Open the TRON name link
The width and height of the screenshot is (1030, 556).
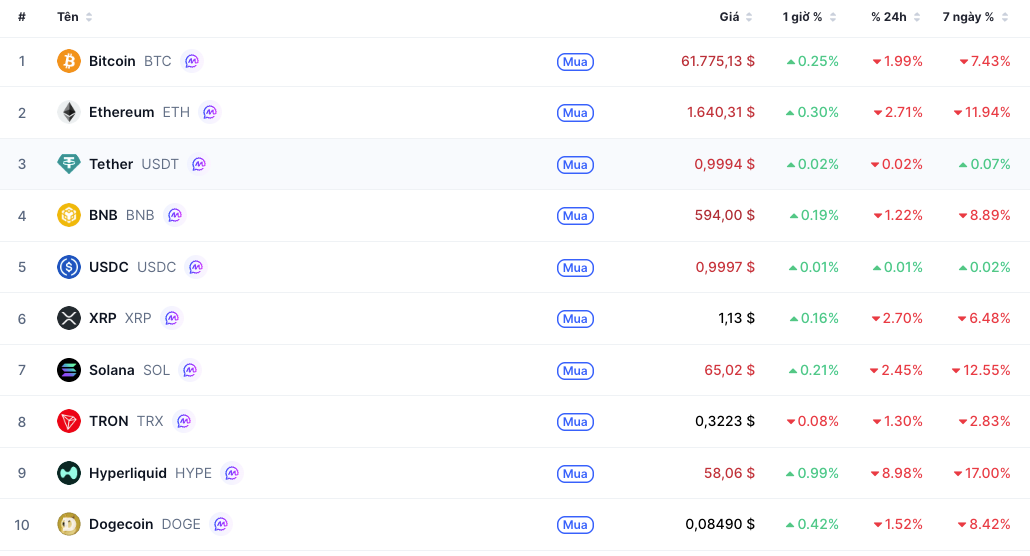coord(108,421)
